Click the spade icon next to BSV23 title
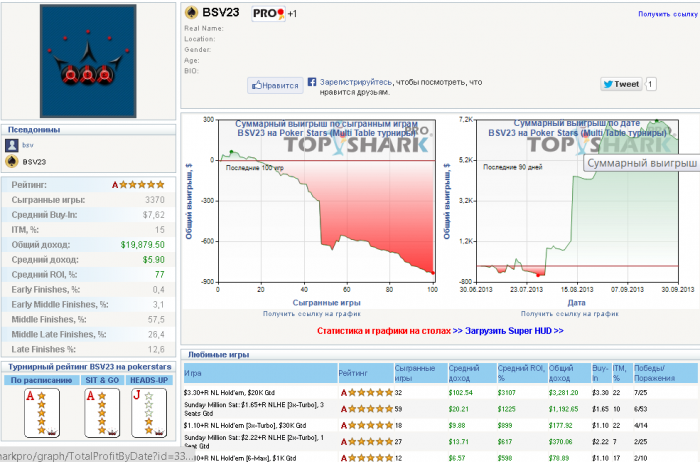The height and width of the screenshot is (462, 700). point(192,12)
